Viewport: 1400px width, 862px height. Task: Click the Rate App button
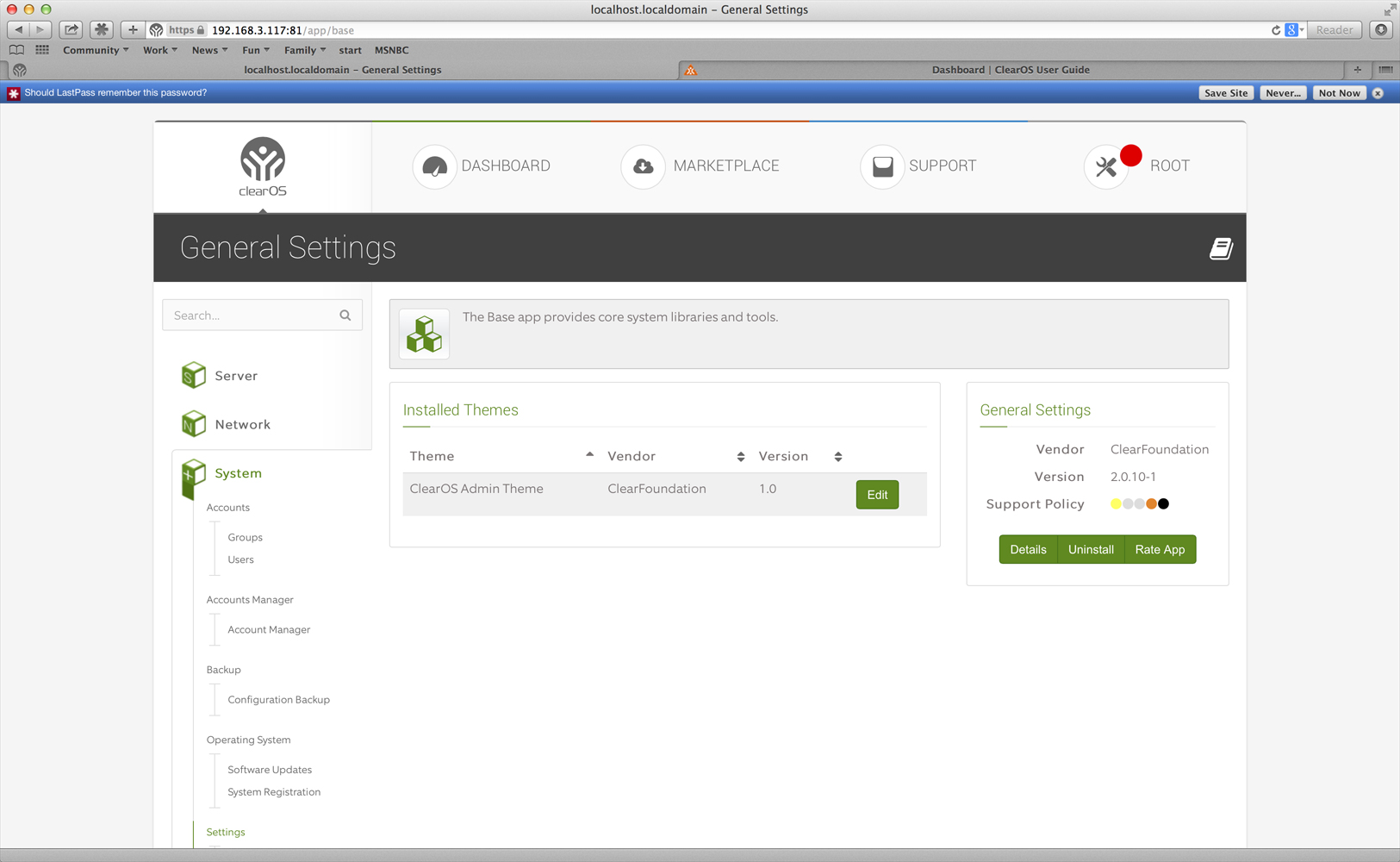1160,549
